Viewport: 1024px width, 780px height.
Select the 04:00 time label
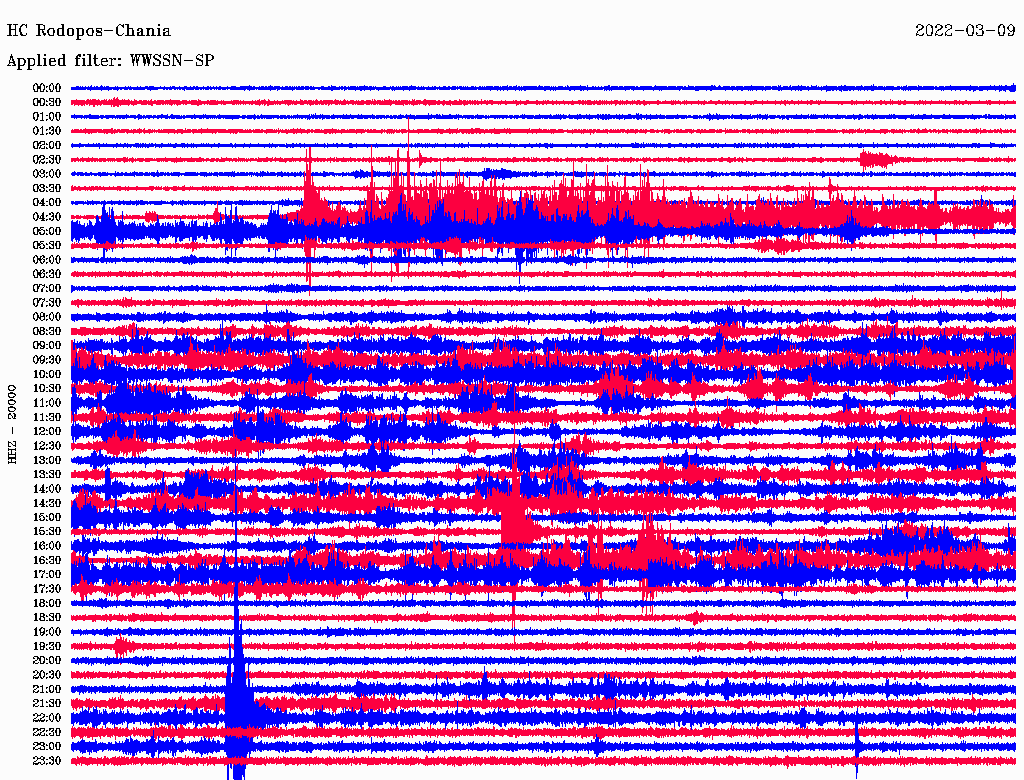pos(47,203)
